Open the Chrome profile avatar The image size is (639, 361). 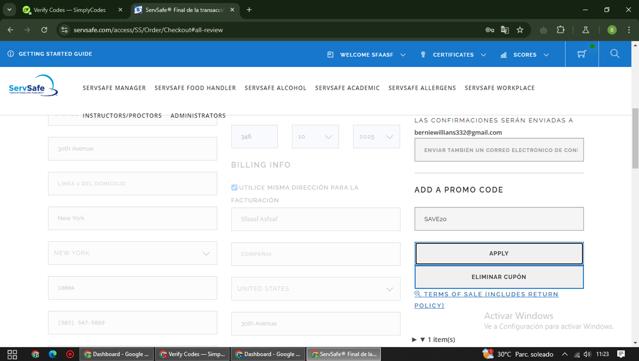pyautogui.click(x=612, y=30)
